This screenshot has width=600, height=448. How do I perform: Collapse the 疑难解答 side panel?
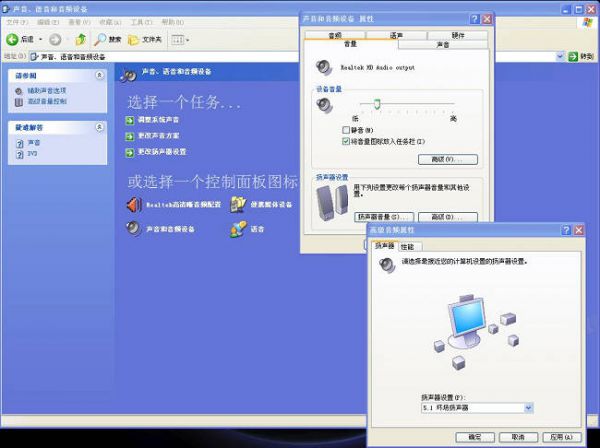[x=99, y=127]
